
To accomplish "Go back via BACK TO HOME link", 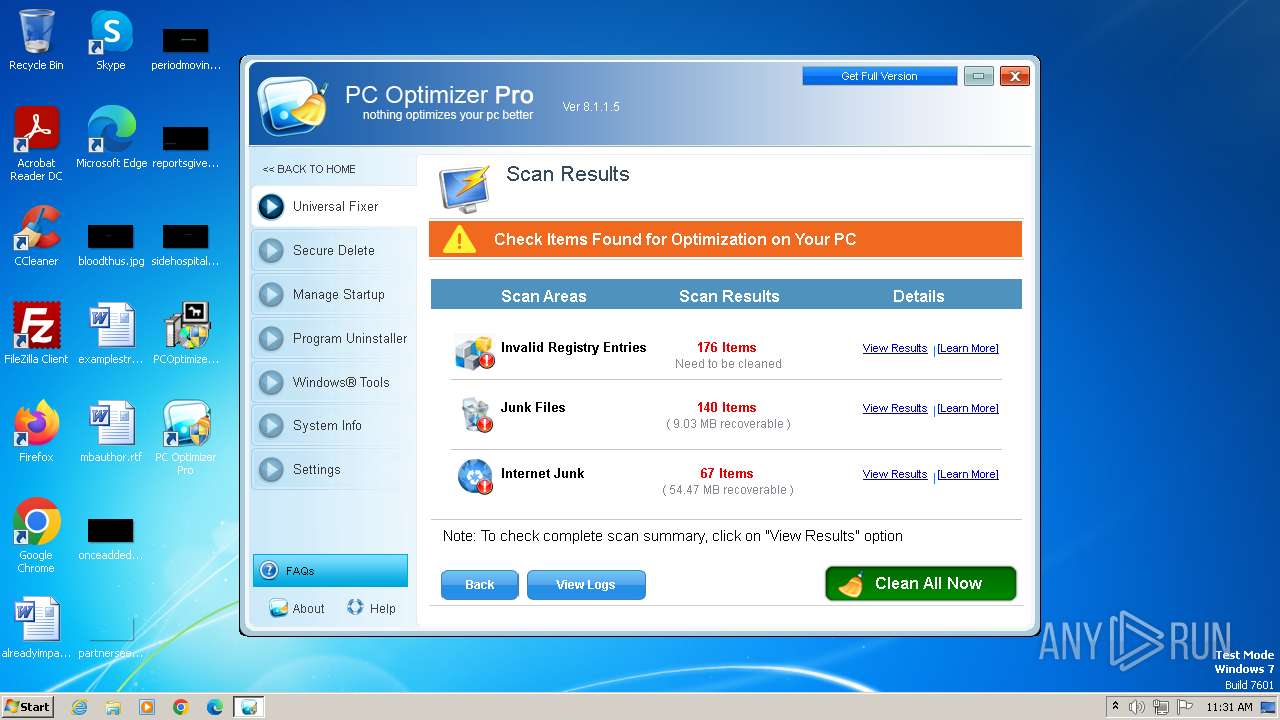I will coord(309,169).
